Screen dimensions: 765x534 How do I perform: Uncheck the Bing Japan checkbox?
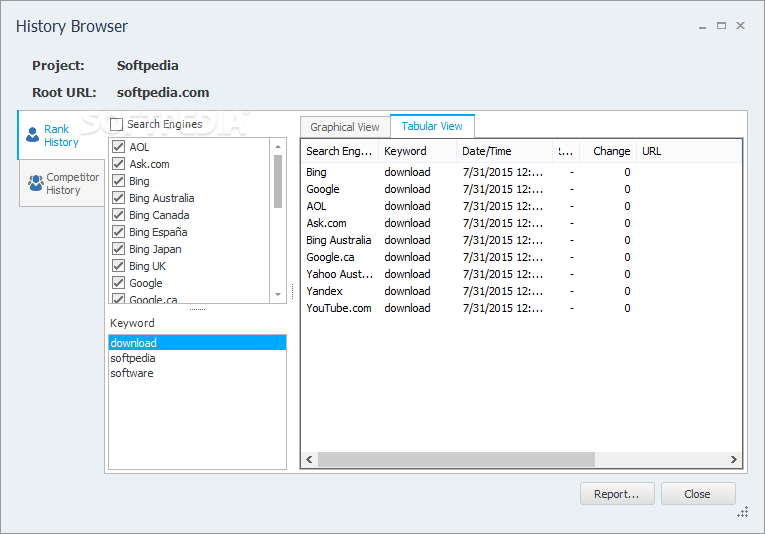(x=119, y=249)
